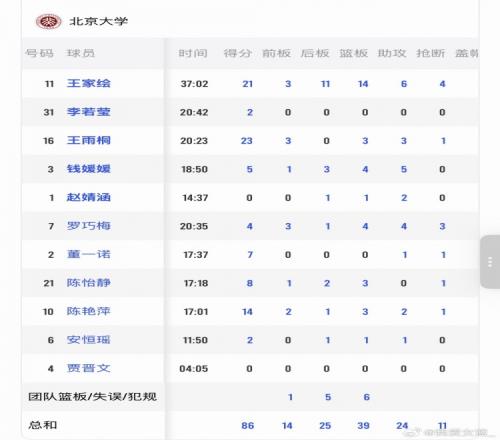The height and width of the screenshot is (440, 500).
Task: Open the three-dot side handle
Action: [x=490, y=262]
